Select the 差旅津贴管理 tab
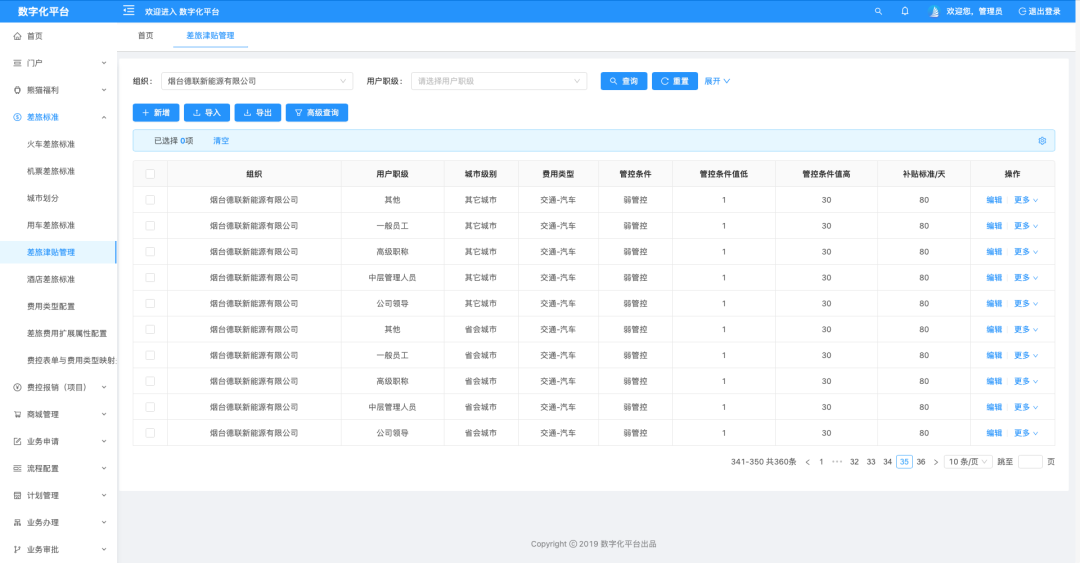Image resolution: width=1080 pixels, height=563 pixels. coord(210,36)
